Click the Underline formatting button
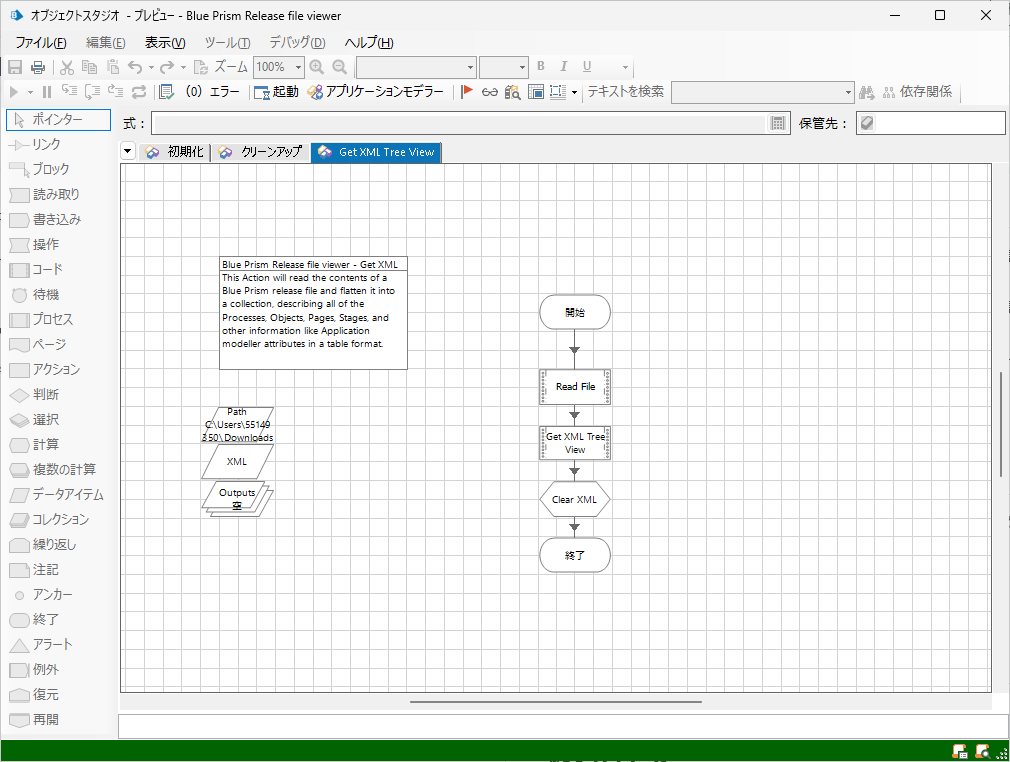The image size is (1010, 762). coord(587,66)
